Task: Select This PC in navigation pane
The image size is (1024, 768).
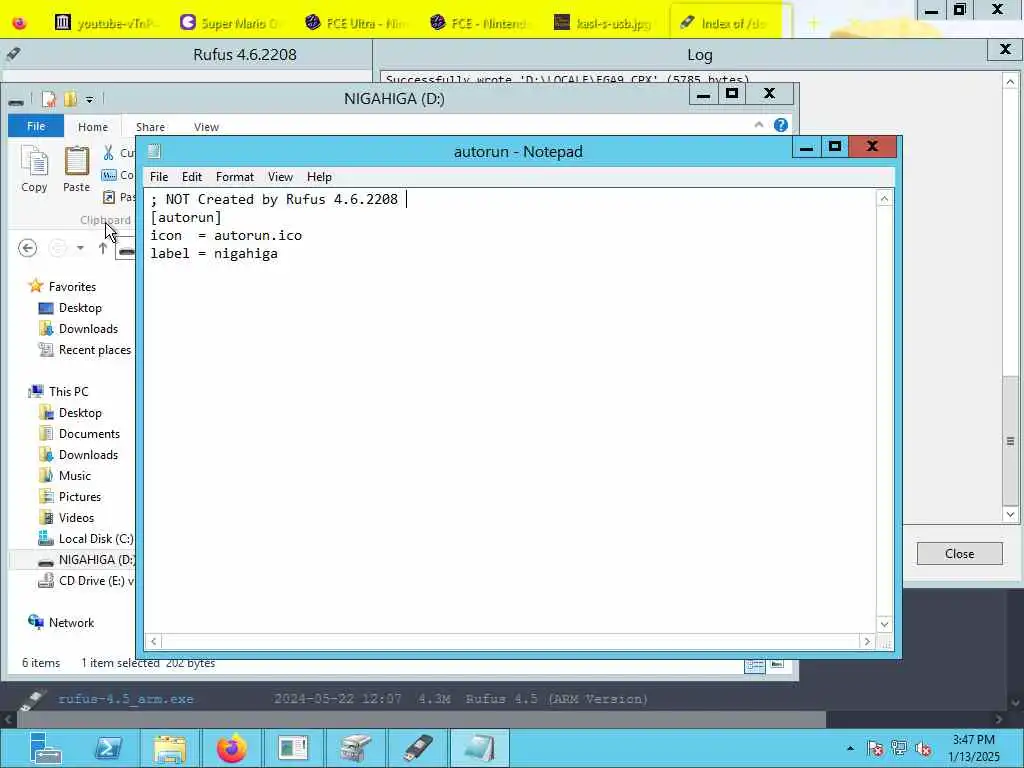Action: 68,392
